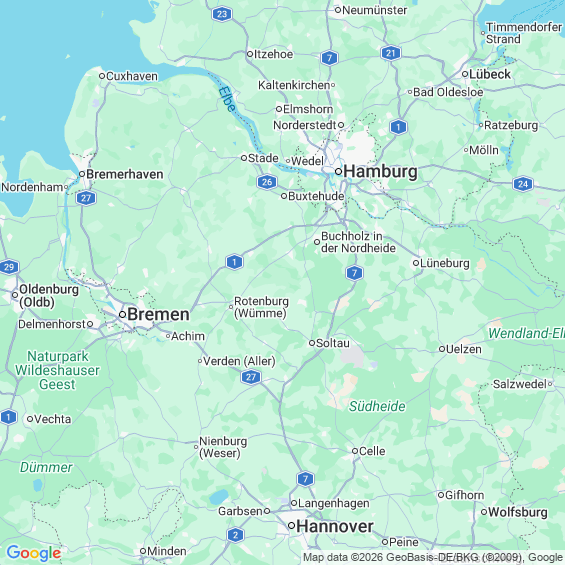Click the A2 highway shield near Hannover

pos(235,535)
